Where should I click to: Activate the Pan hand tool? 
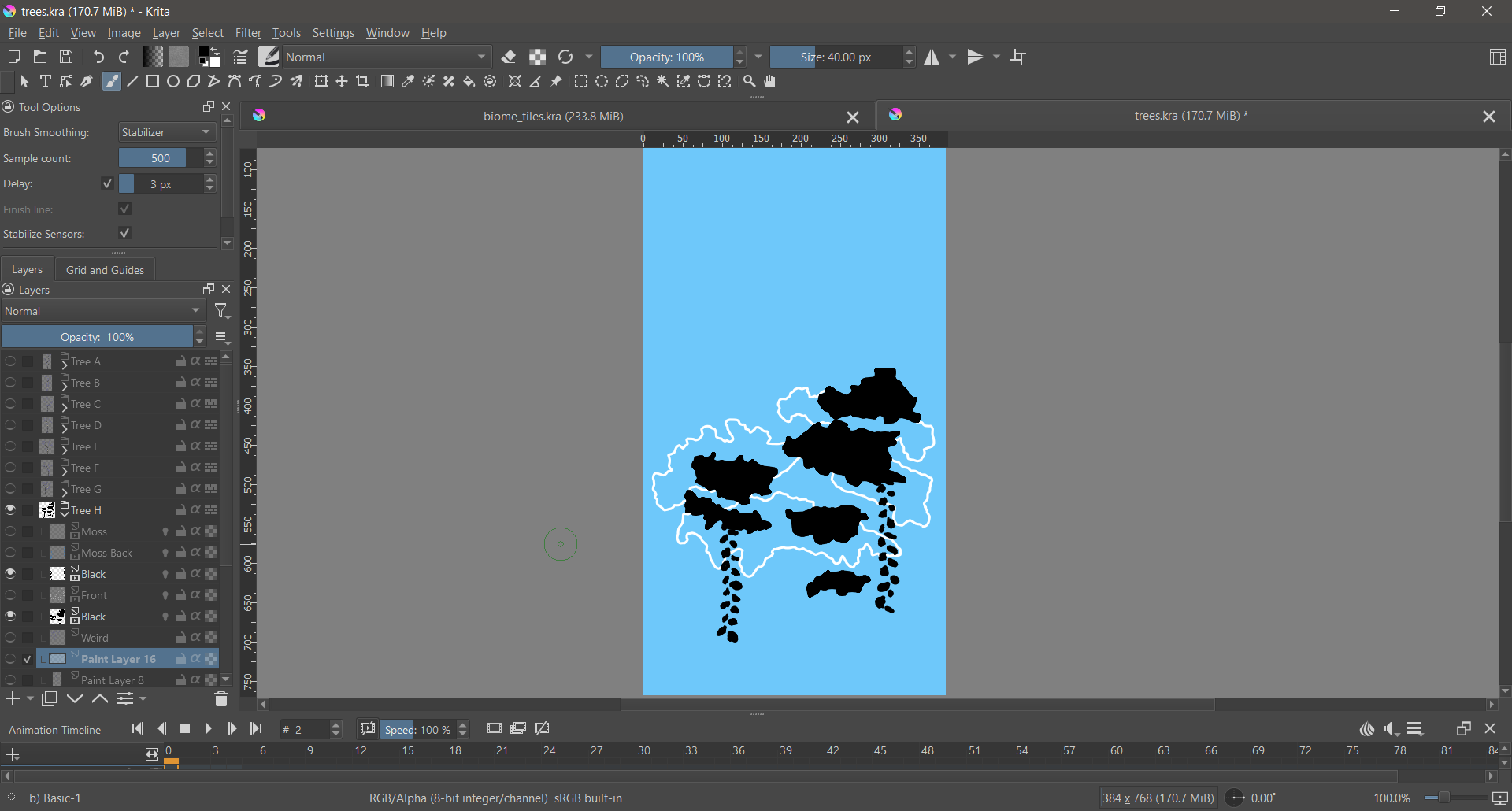point(771,82)
